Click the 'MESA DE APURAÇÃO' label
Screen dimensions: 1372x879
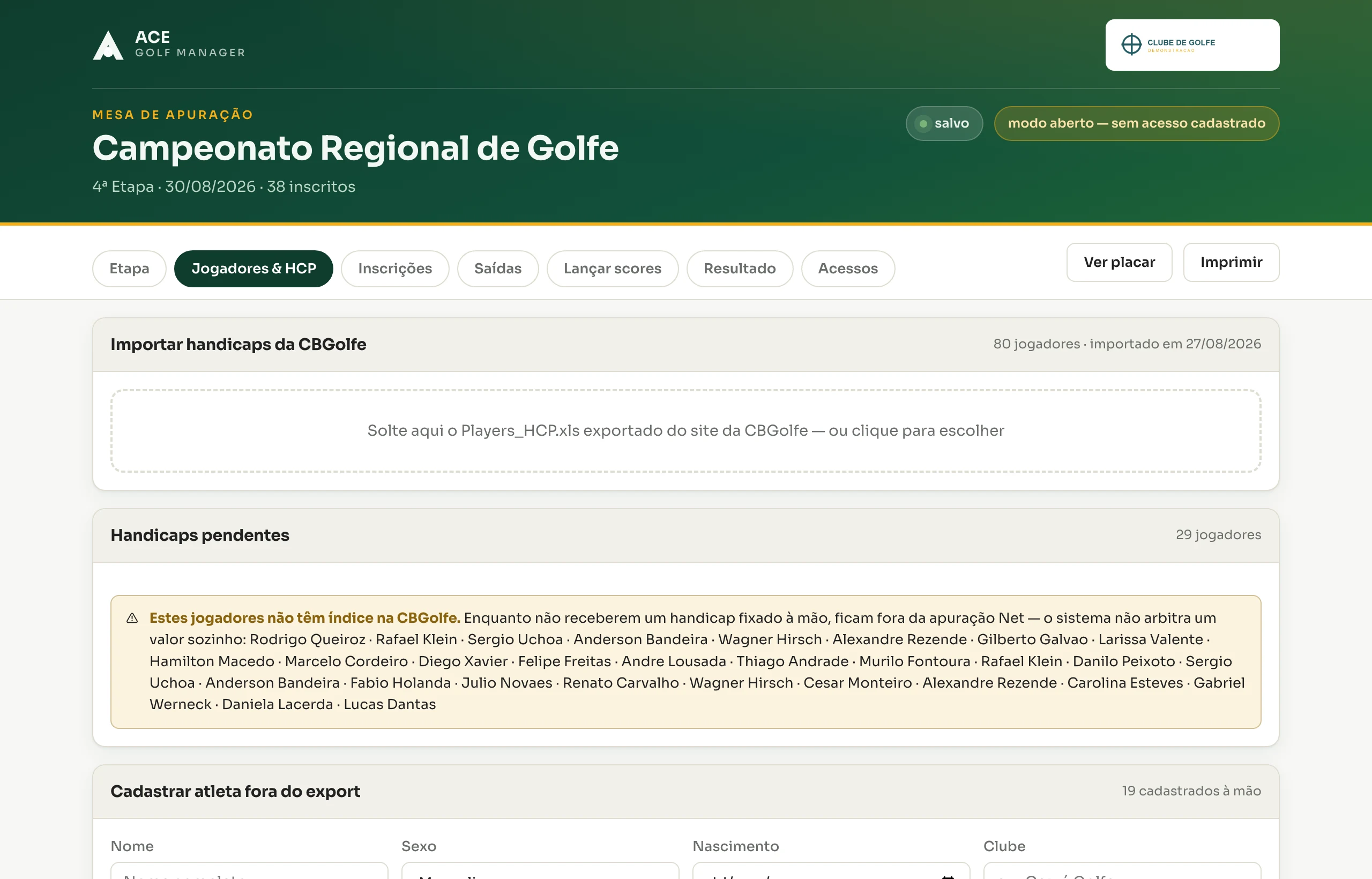(x=173, y=115)
